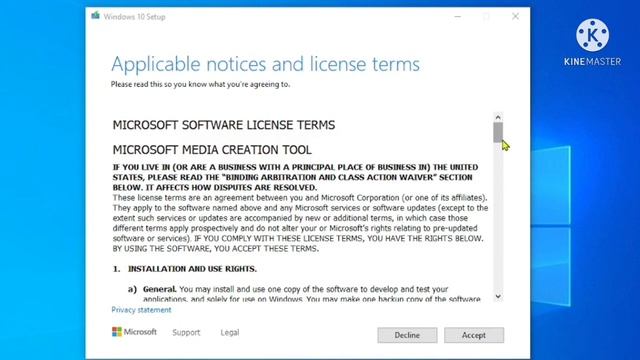The width and height of the screenshot is (640, 360).
Task: Click the license text scroll up arrow
Action: tap(498, 117)
